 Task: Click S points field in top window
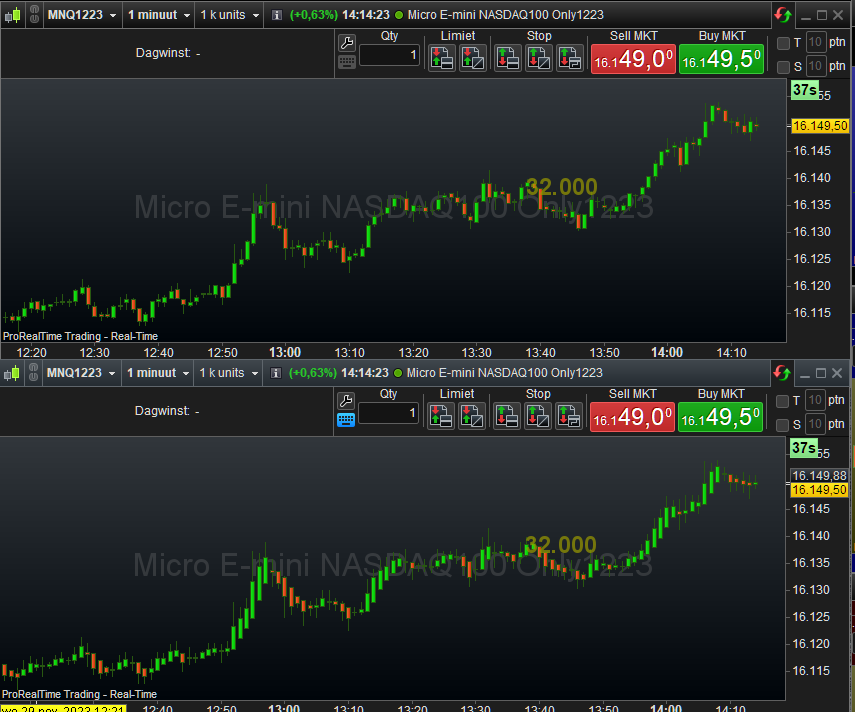(x=815, y=67)
